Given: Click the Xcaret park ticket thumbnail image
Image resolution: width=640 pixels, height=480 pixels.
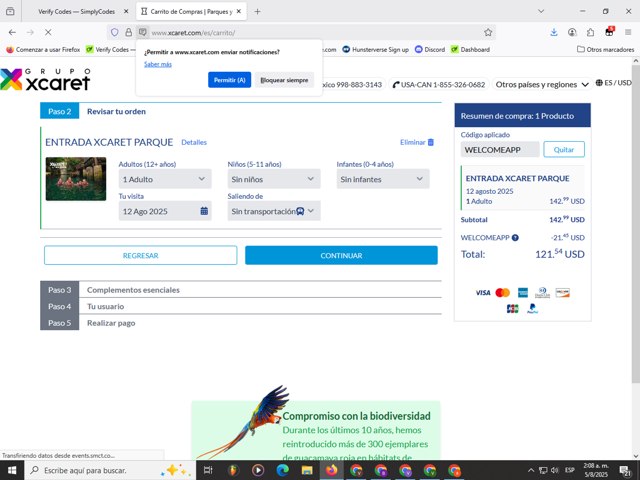Looking at the screenshot, I should click(76, 179).
